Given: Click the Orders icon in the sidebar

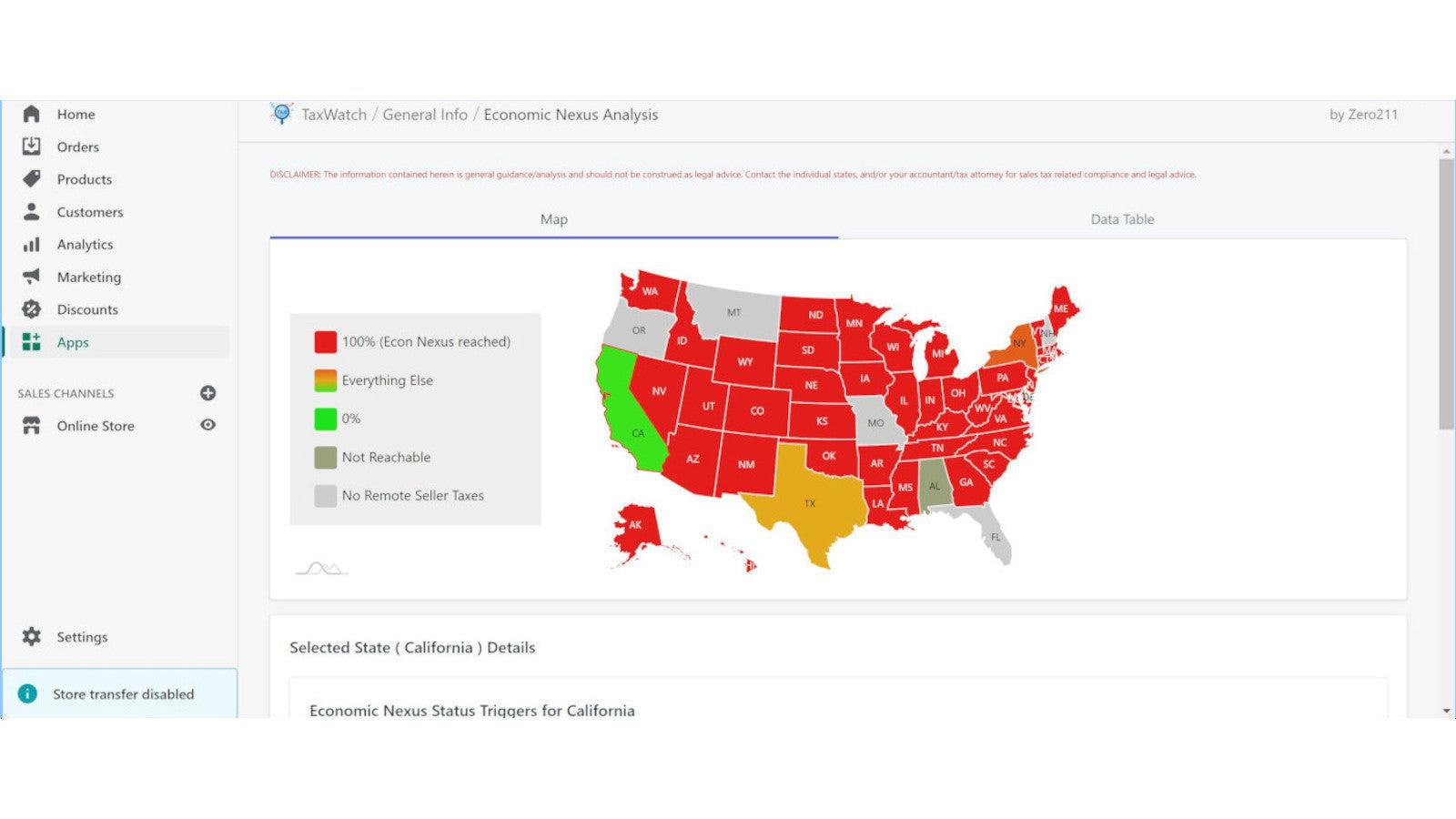Looking at the screenshot, I should 33,147.
